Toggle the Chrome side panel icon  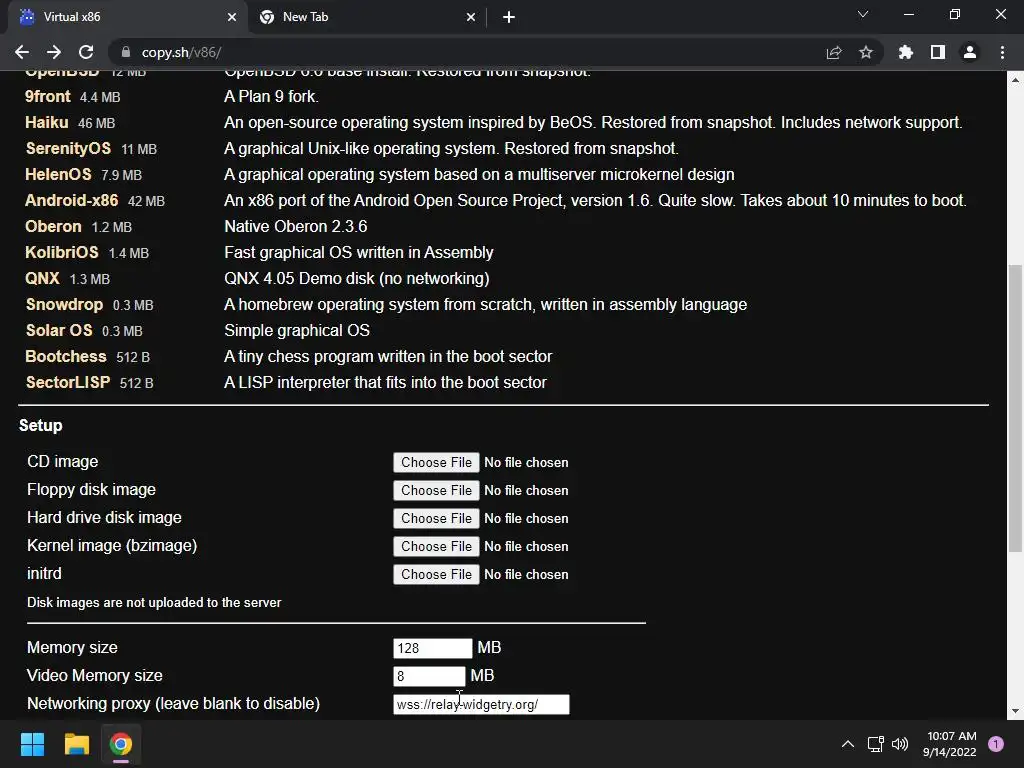pos(938,52)
